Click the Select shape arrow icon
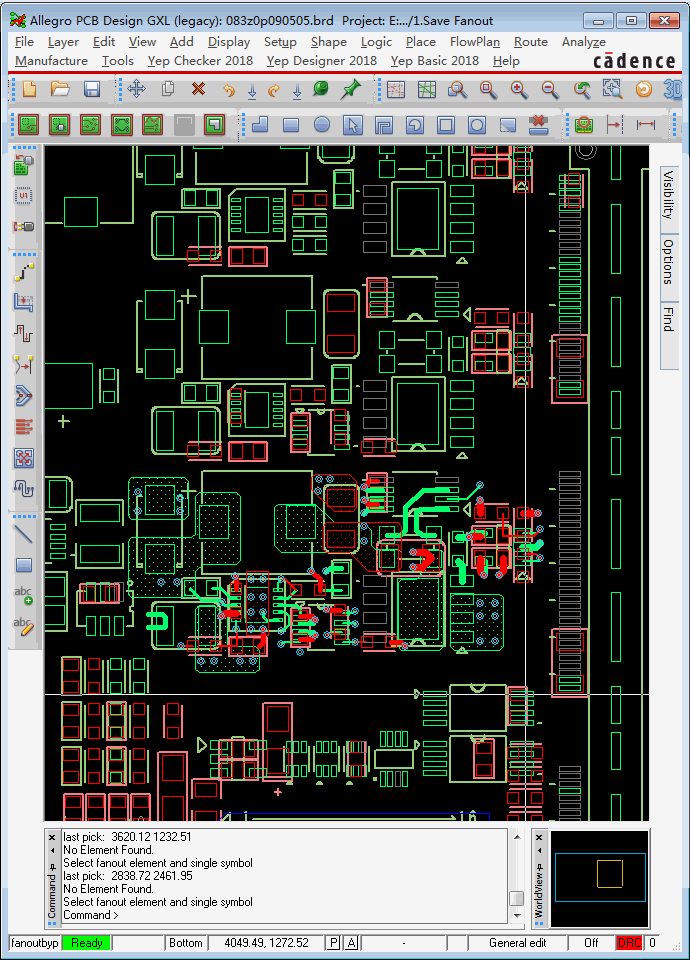The height and width of the screenshot is (960, 690). [x=352, y=125]
